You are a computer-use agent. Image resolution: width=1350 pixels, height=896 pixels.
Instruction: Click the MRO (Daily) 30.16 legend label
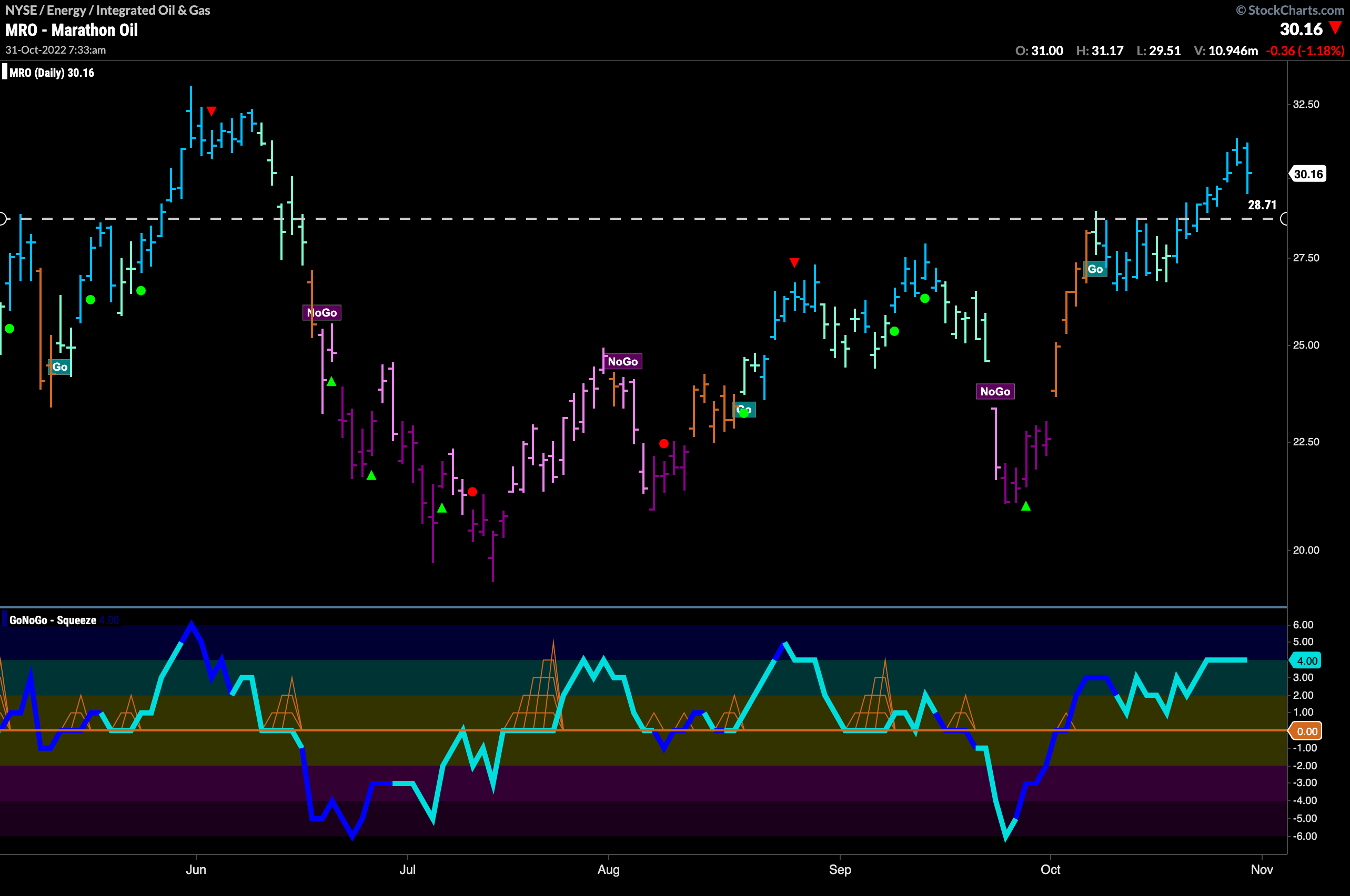[x=52, y=73]
